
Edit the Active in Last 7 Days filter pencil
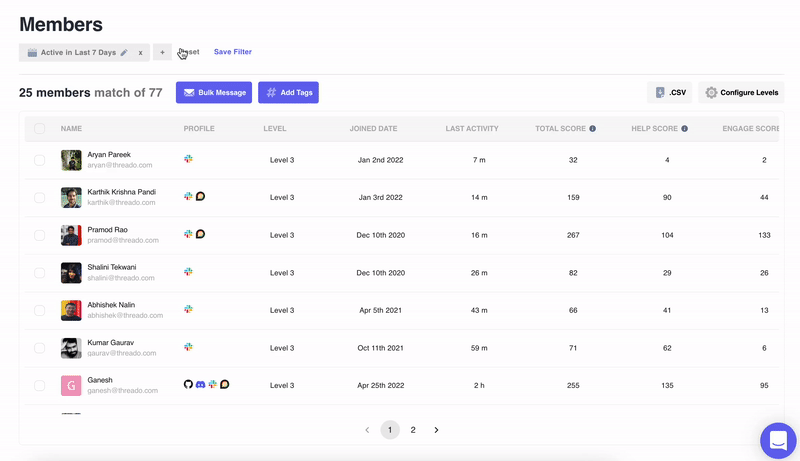[x=124, y=53]
